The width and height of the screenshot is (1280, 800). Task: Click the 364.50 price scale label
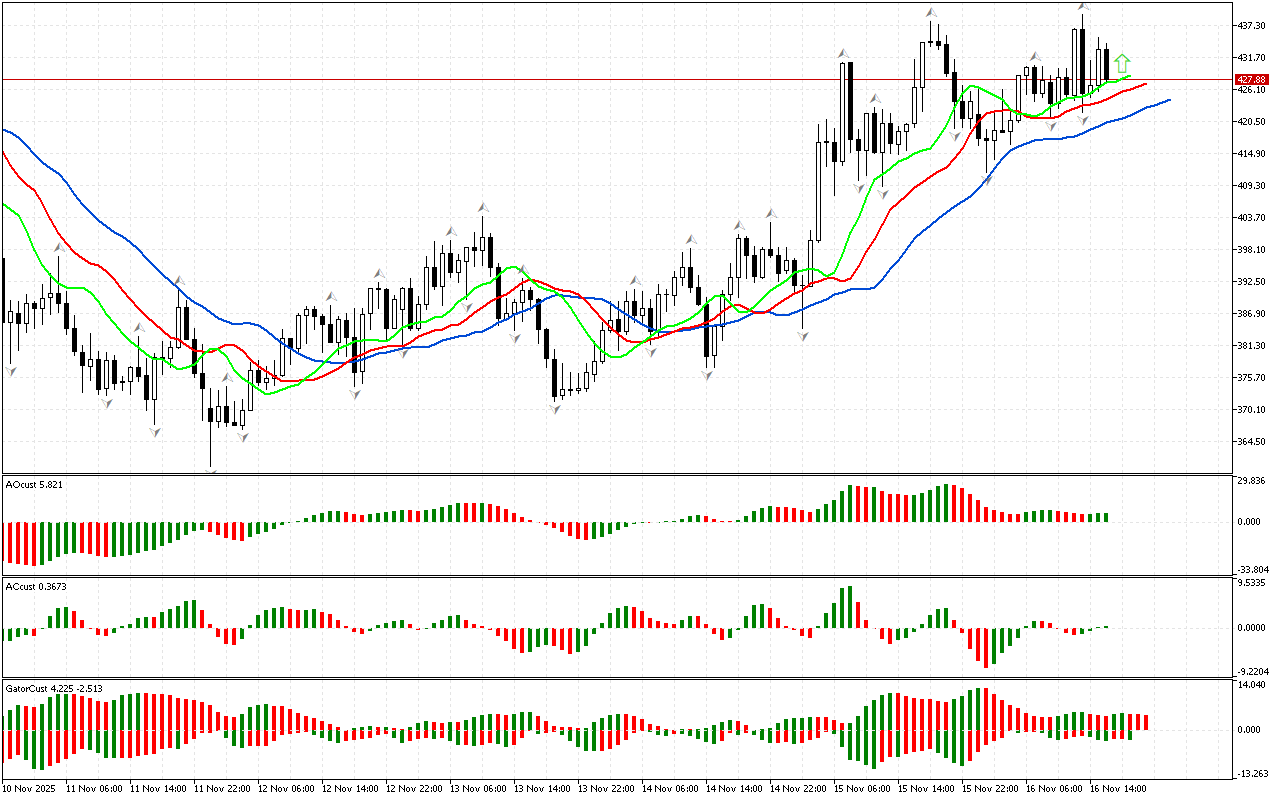pyautogui.click(x=1252, y=441)
